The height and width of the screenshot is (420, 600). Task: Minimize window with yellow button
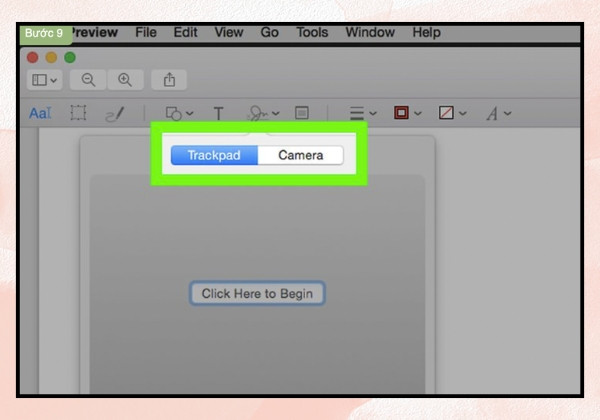51,57
